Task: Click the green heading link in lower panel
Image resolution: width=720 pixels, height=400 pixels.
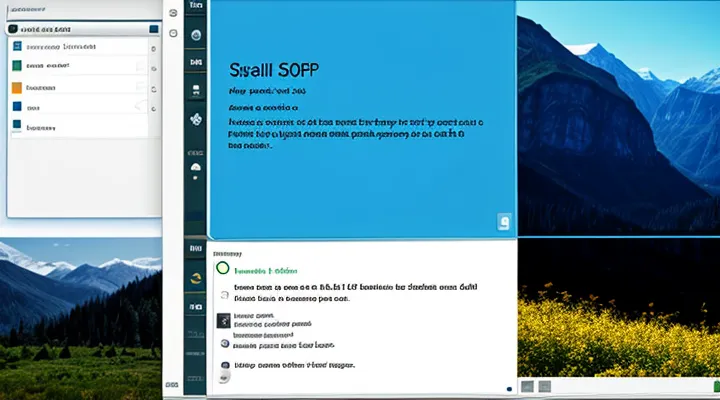Action: (266, 270)
